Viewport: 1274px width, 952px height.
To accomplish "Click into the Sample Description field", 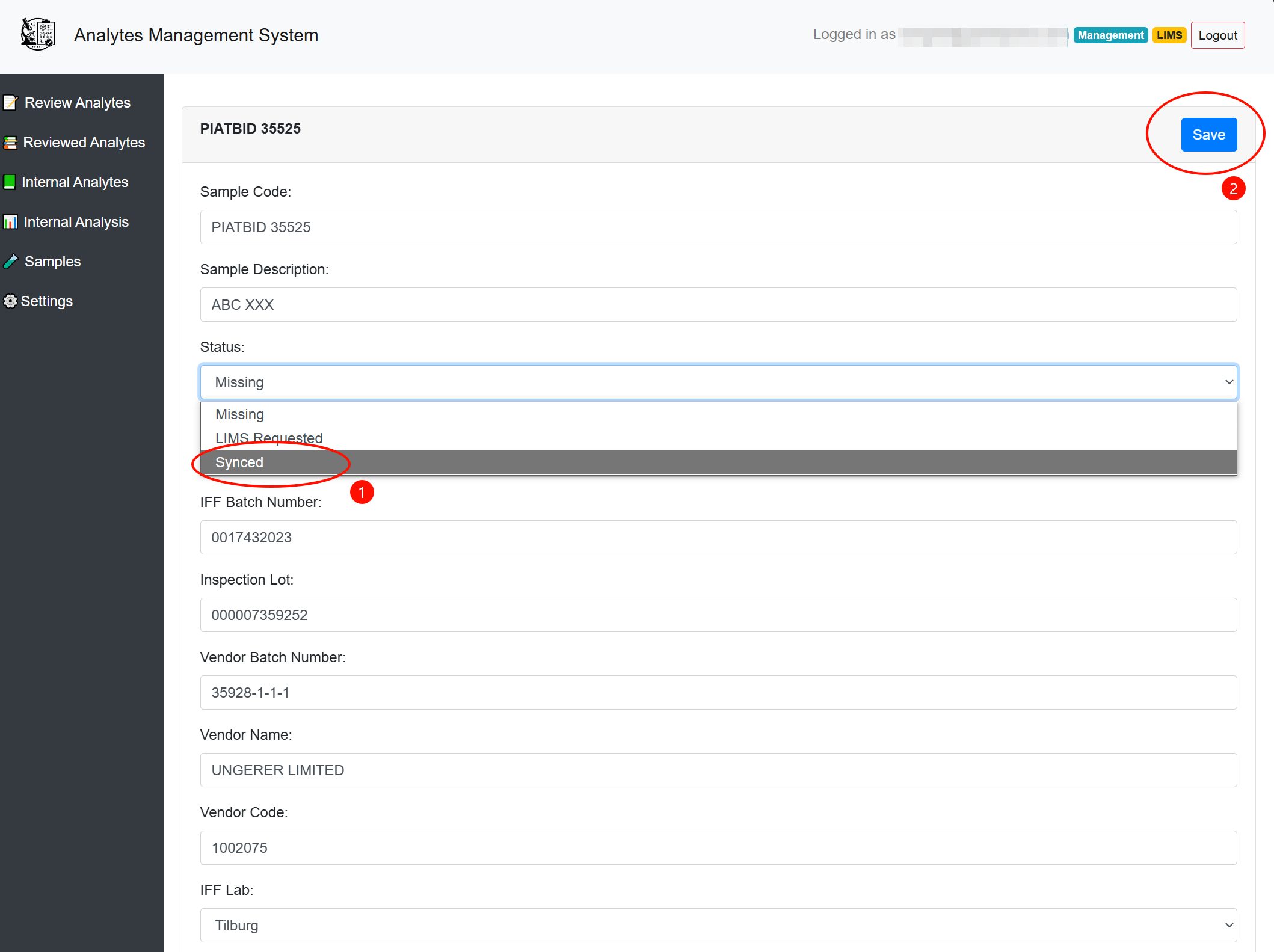I will coord(718,305).
